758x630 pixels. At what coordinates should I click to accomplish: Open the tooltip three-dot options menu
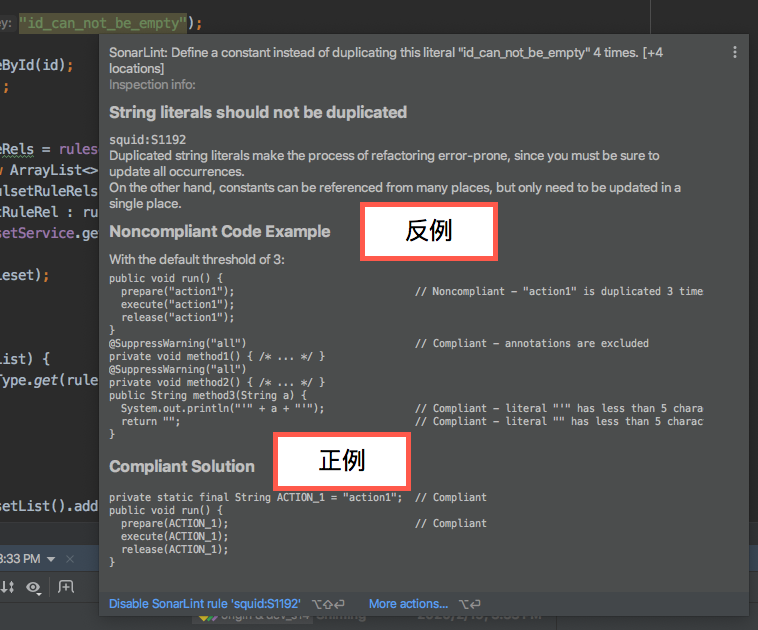pos(734,52)
